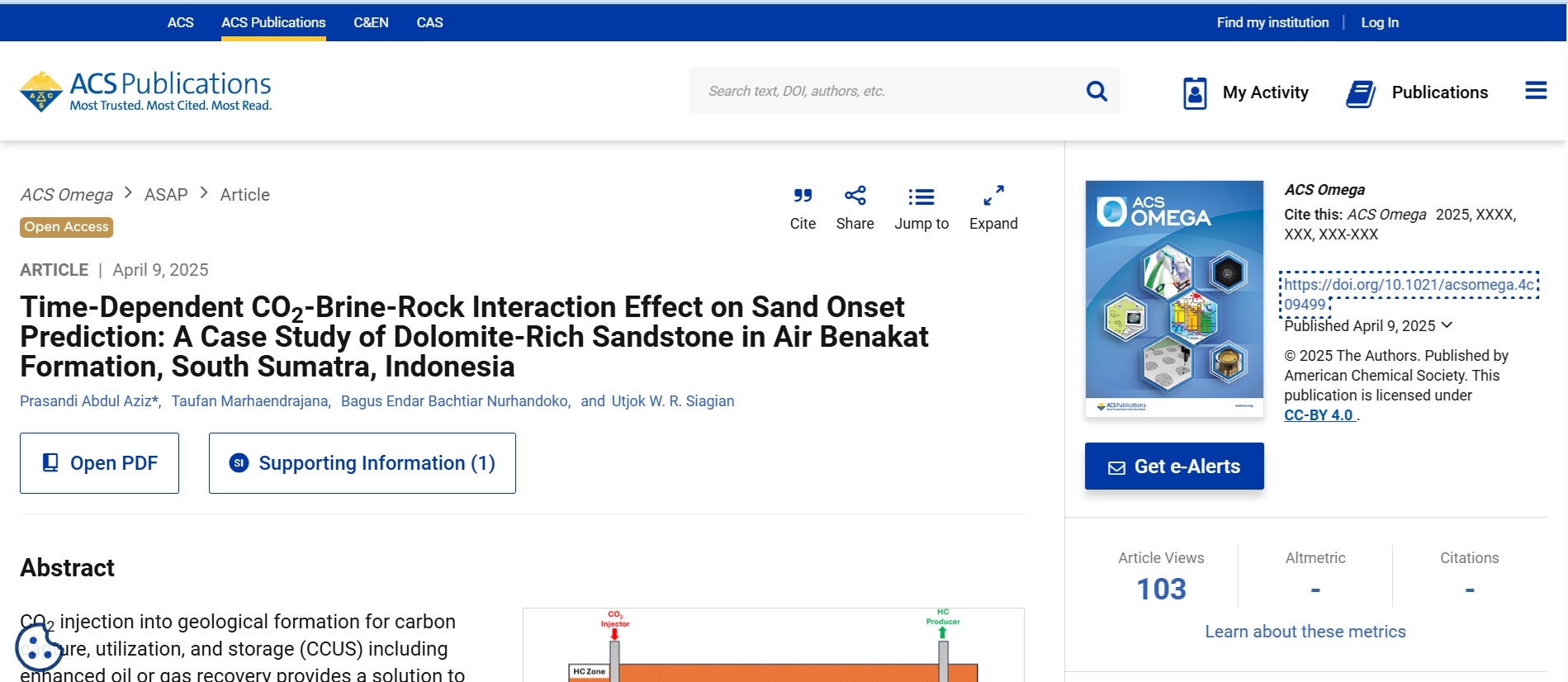
Task: Click ACS Omega breadcrumb link
Action: click(x=67, y=195)
